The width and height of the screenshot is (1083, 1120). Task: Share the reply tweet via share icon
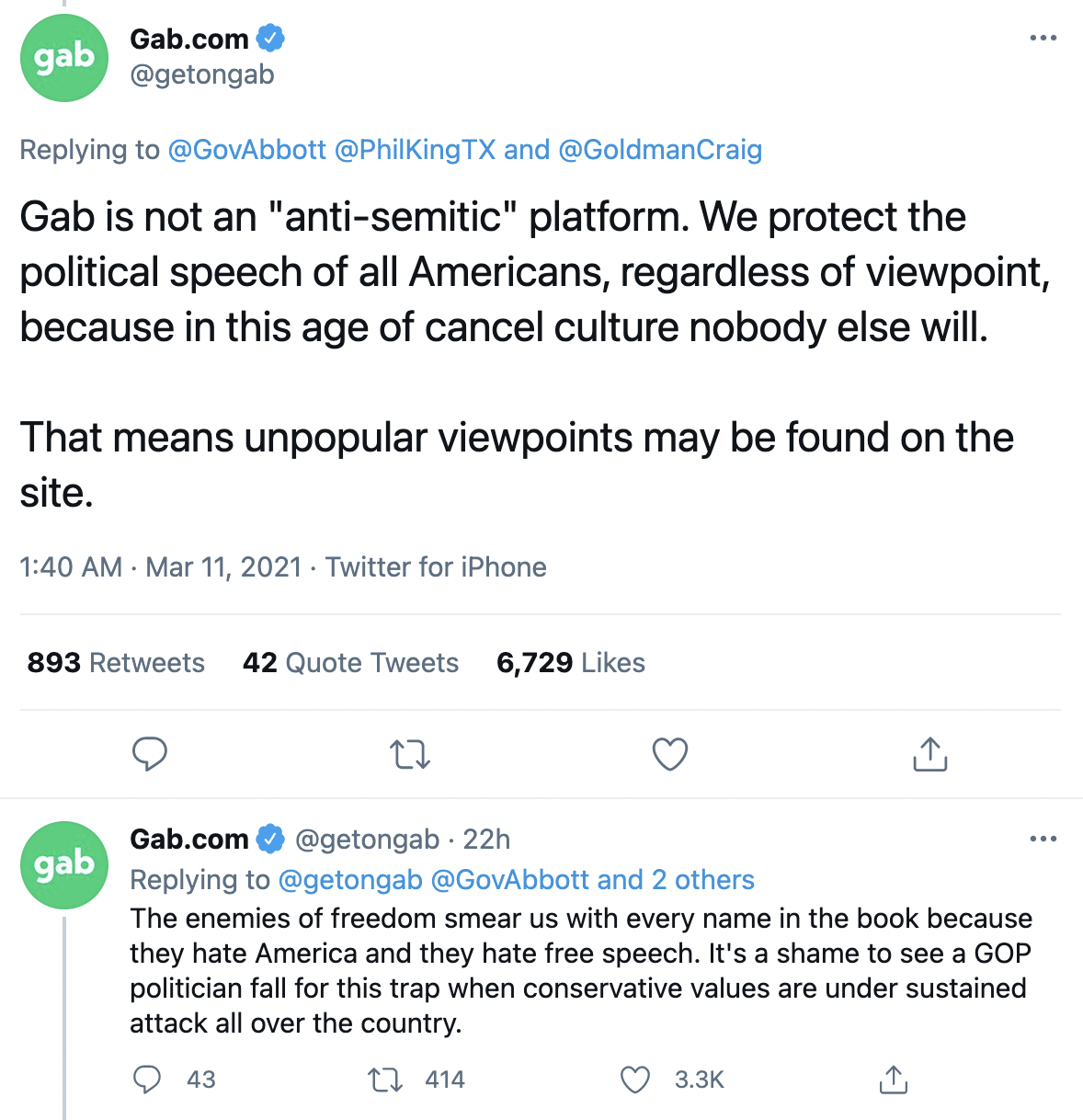(893, 1079)
